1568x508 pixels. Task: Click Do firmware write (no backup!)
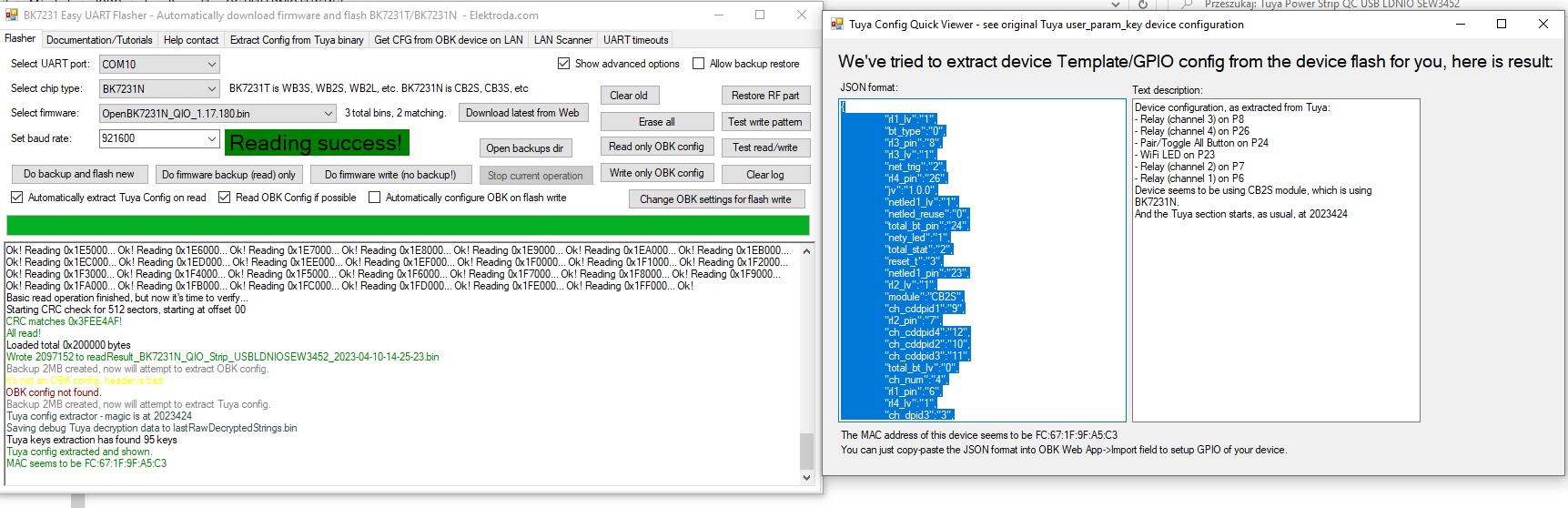click(390, 175)
